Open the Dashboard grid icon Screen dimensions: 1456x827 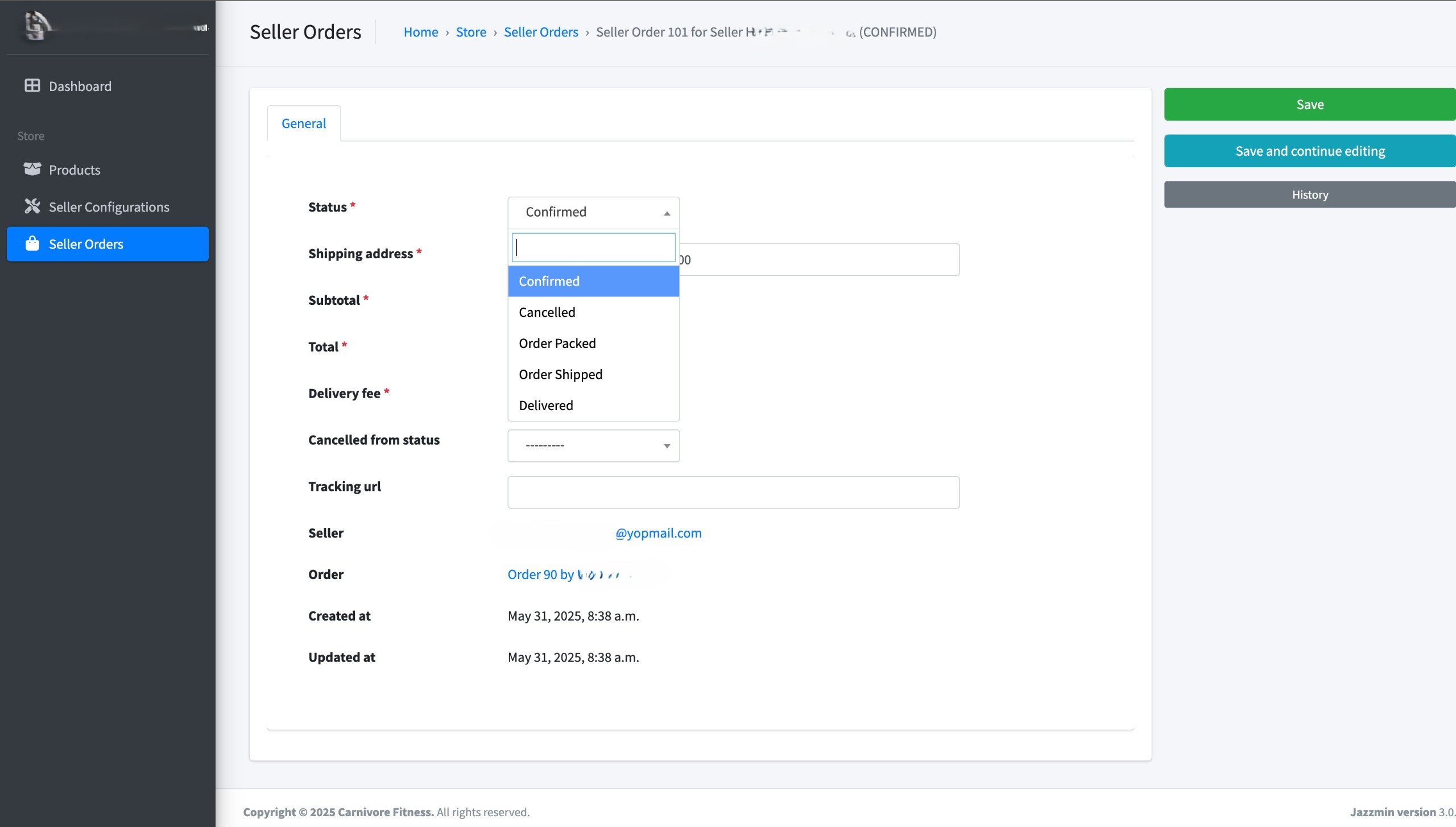pos(32,85)
